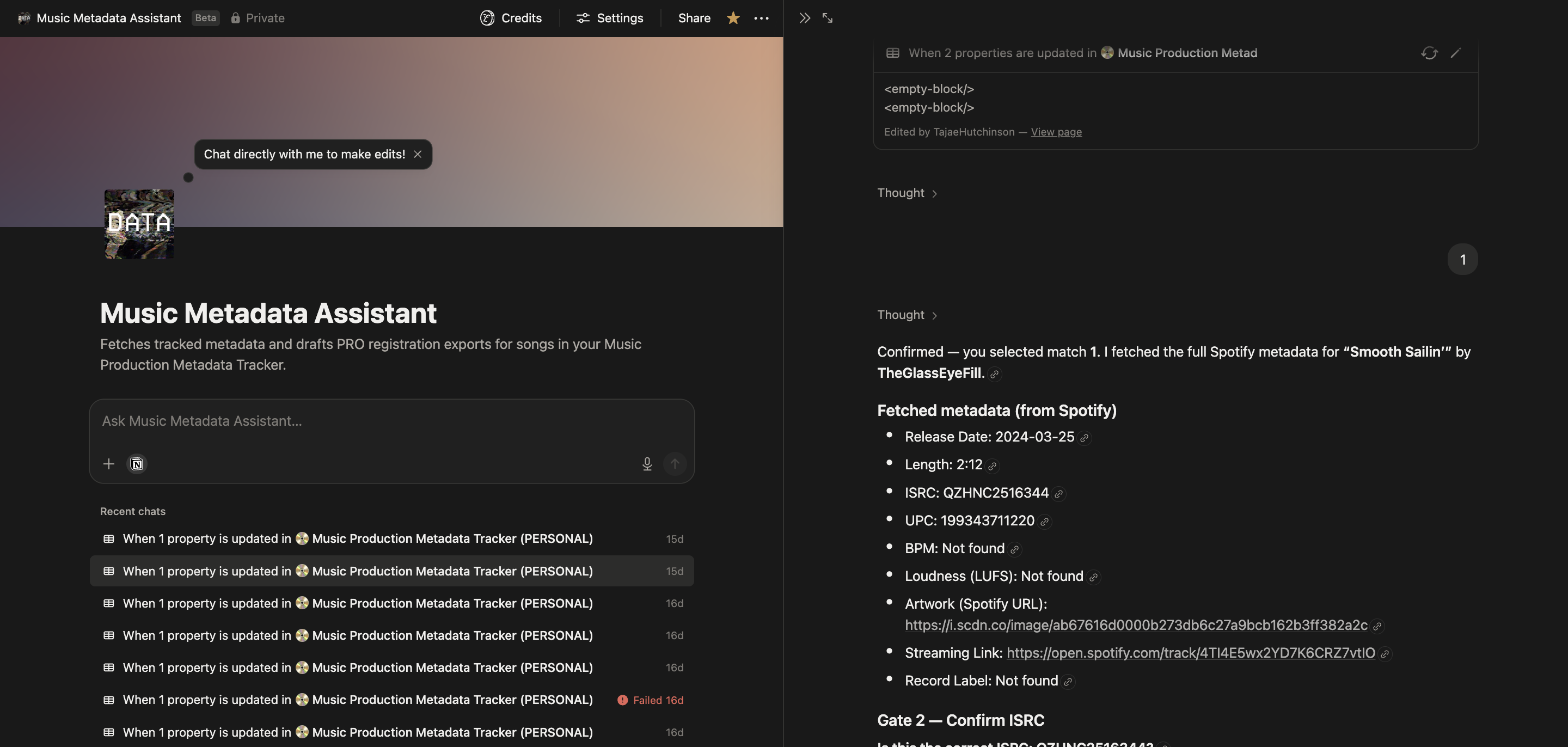Toggle the favorite star icon
The height and width of the screenshot is (747, 1568).
point(733,19)
